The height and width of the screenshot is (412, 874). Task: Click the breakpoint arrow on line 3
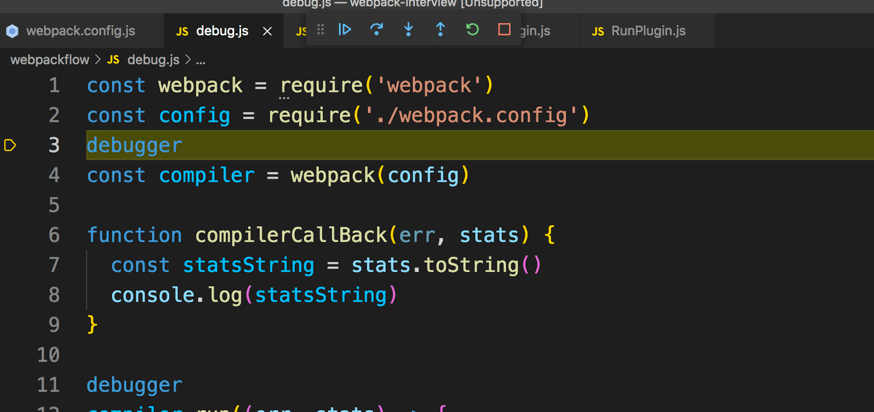click(11, 145)
